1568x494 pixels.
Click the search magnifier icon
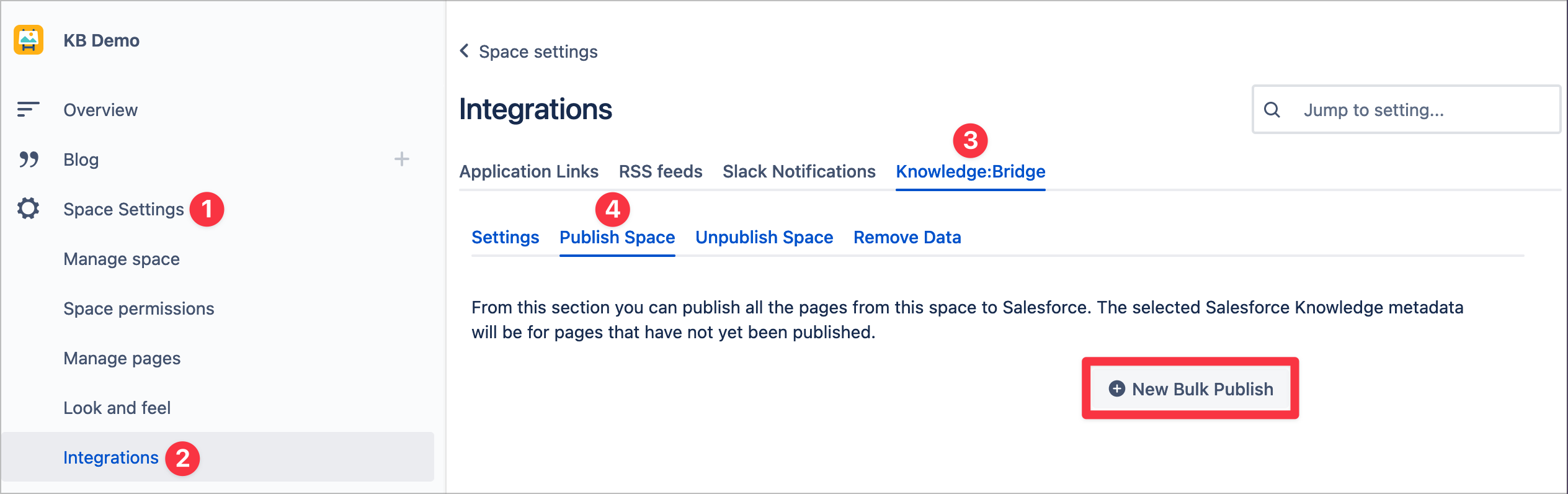1272,110
